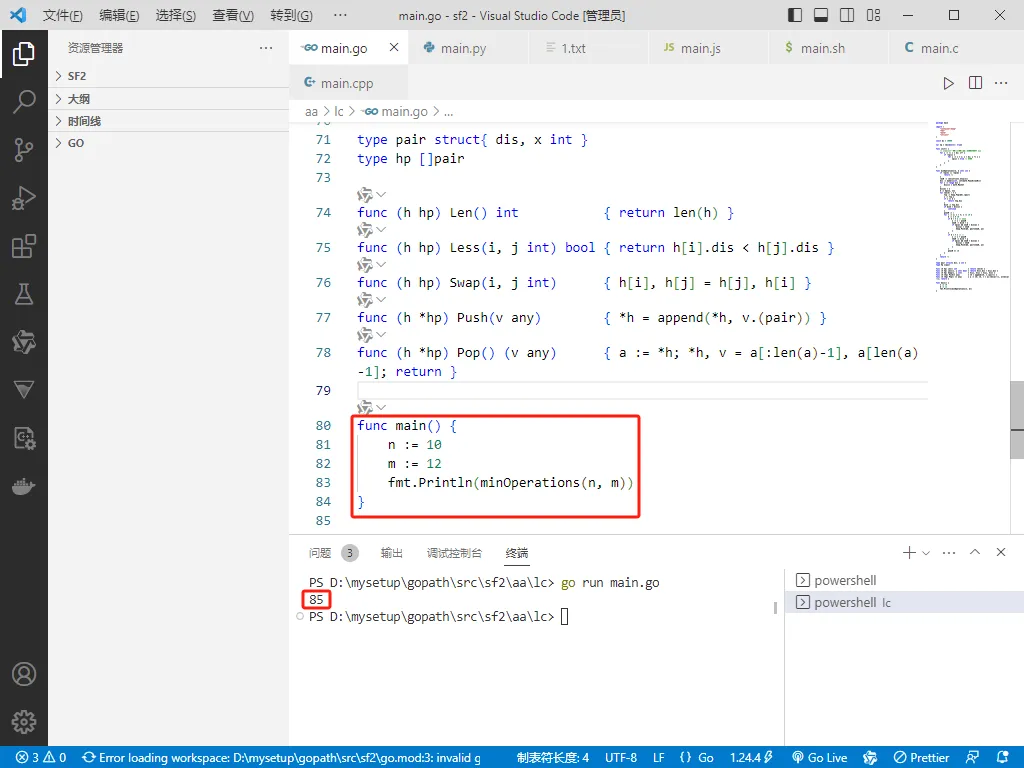Click the Prettier status bar item

[x=921, y=758]
